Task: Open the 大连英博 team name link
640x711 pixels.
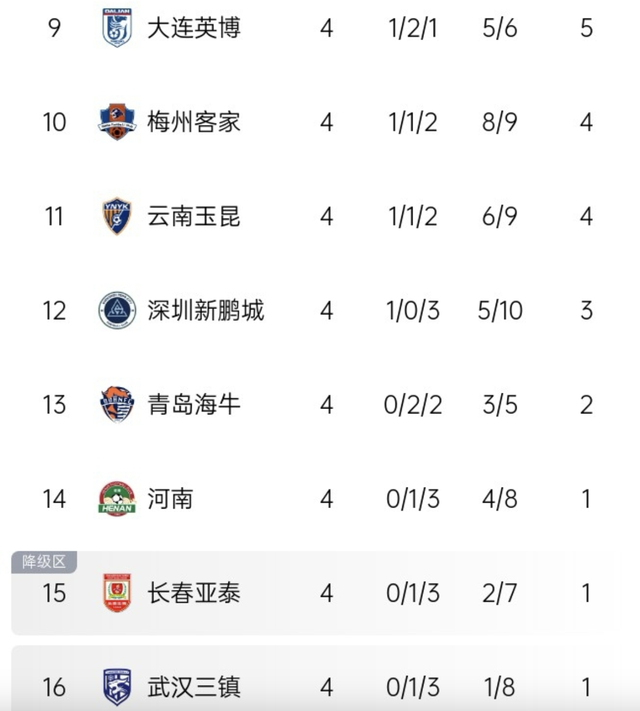Action: pyautogui.click(x=194, y=28)
